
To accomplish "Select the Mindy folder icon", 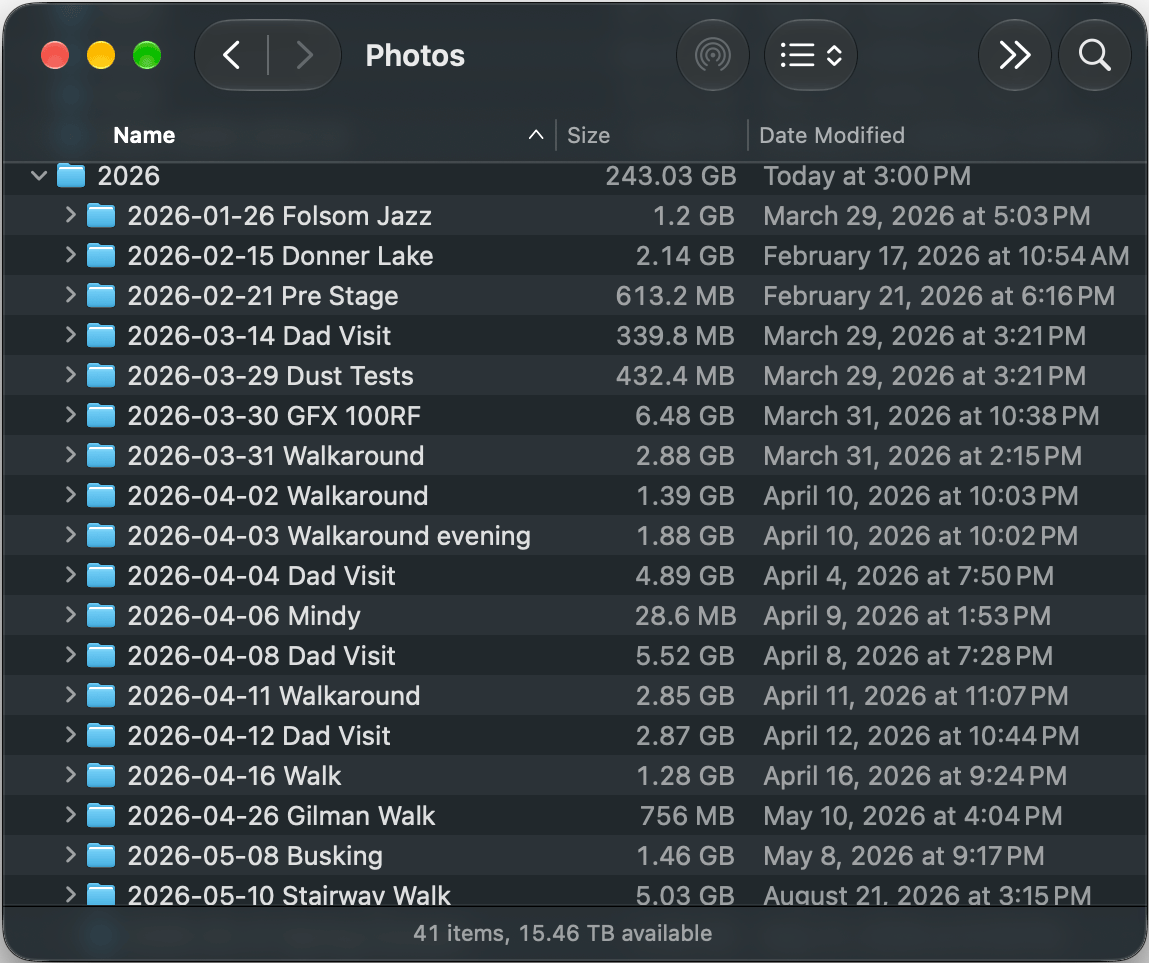I will [x=101, y=615].
